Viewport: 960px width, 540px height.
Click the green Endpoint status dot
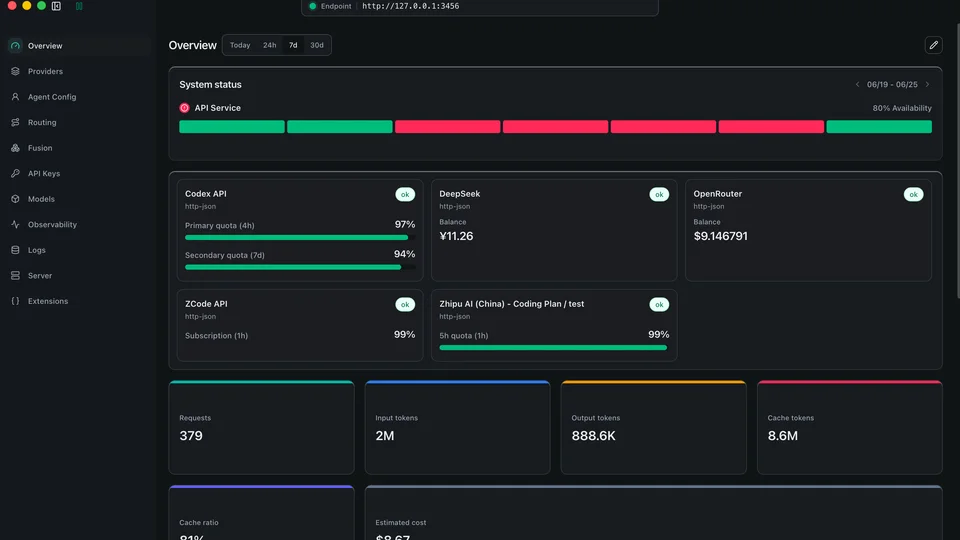click(313, 6)
